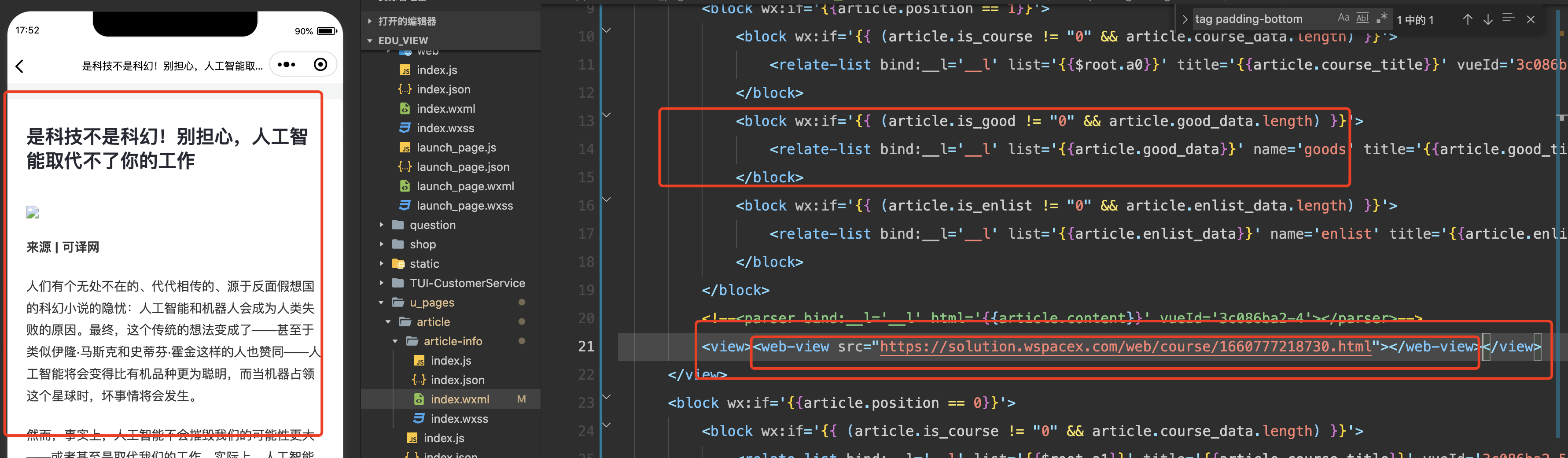The image size is (1568, 458).
Task: Click the JS icon of launch_page.js
Action: coord(405,148)
